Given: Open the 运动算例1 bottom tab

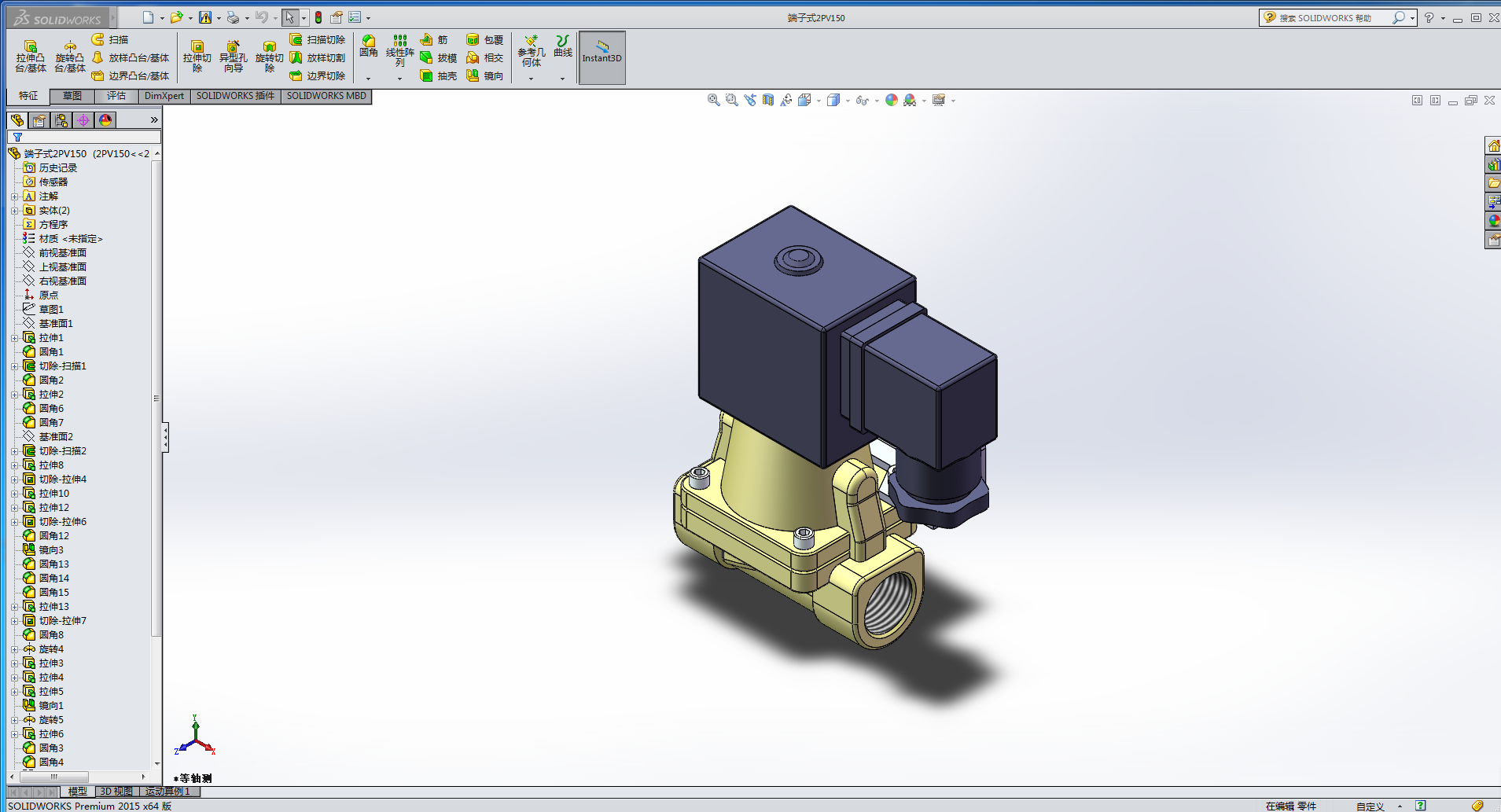Looking at the screenshot, I should (x=167, y=792).
